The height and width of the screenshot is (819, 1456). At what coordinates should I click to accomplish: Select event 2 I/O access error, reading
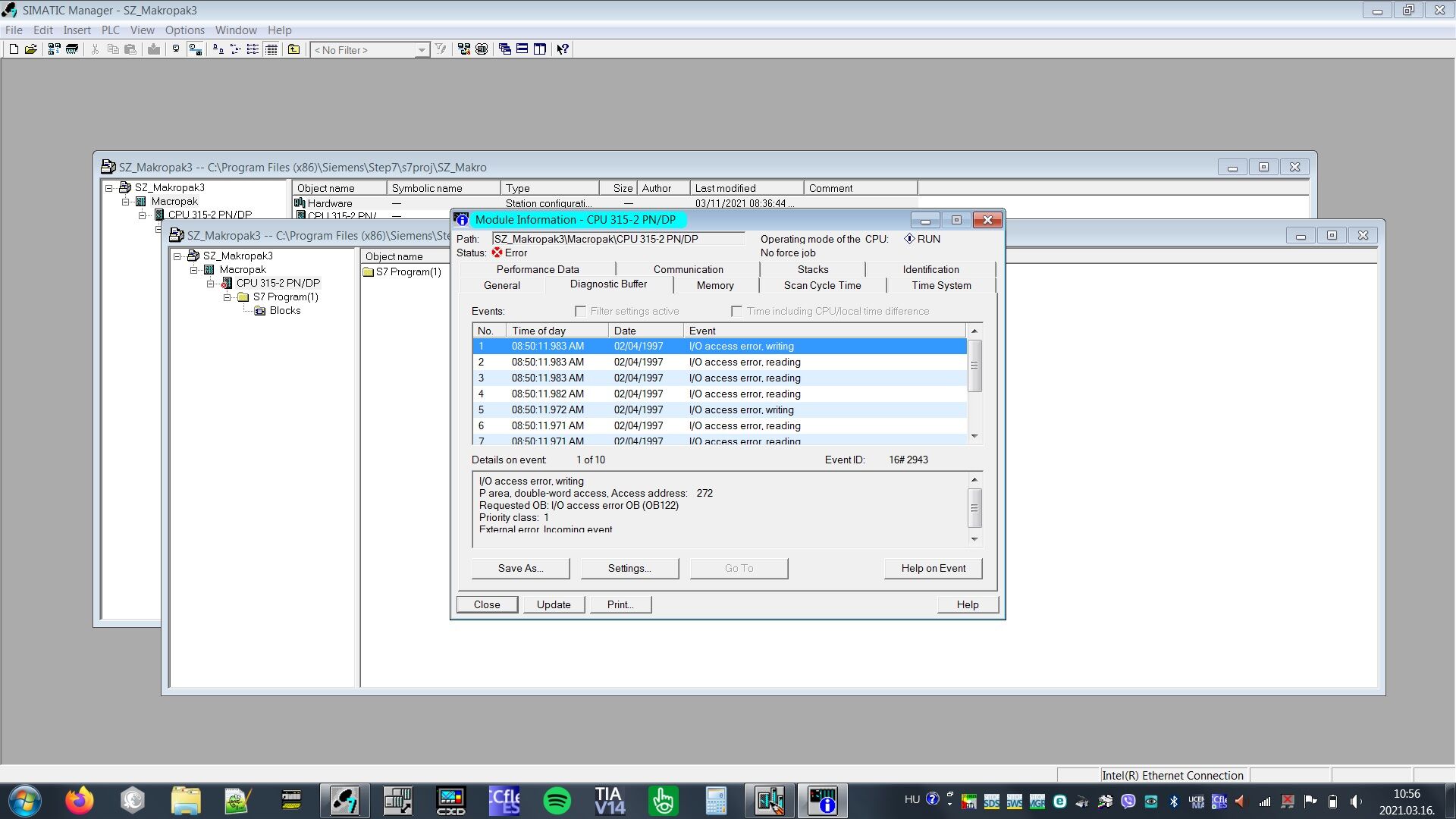719,362
